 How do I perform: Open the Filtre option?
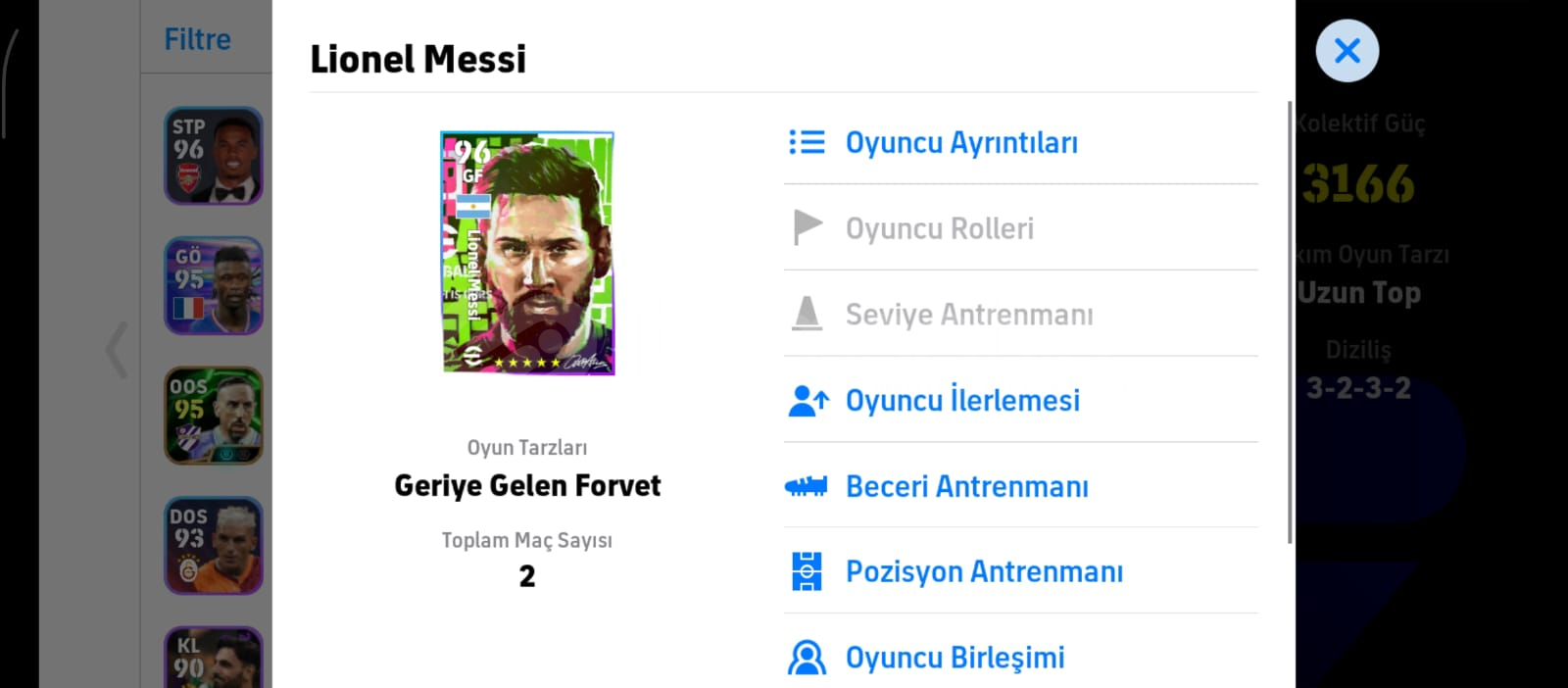(x=197, y=39)
